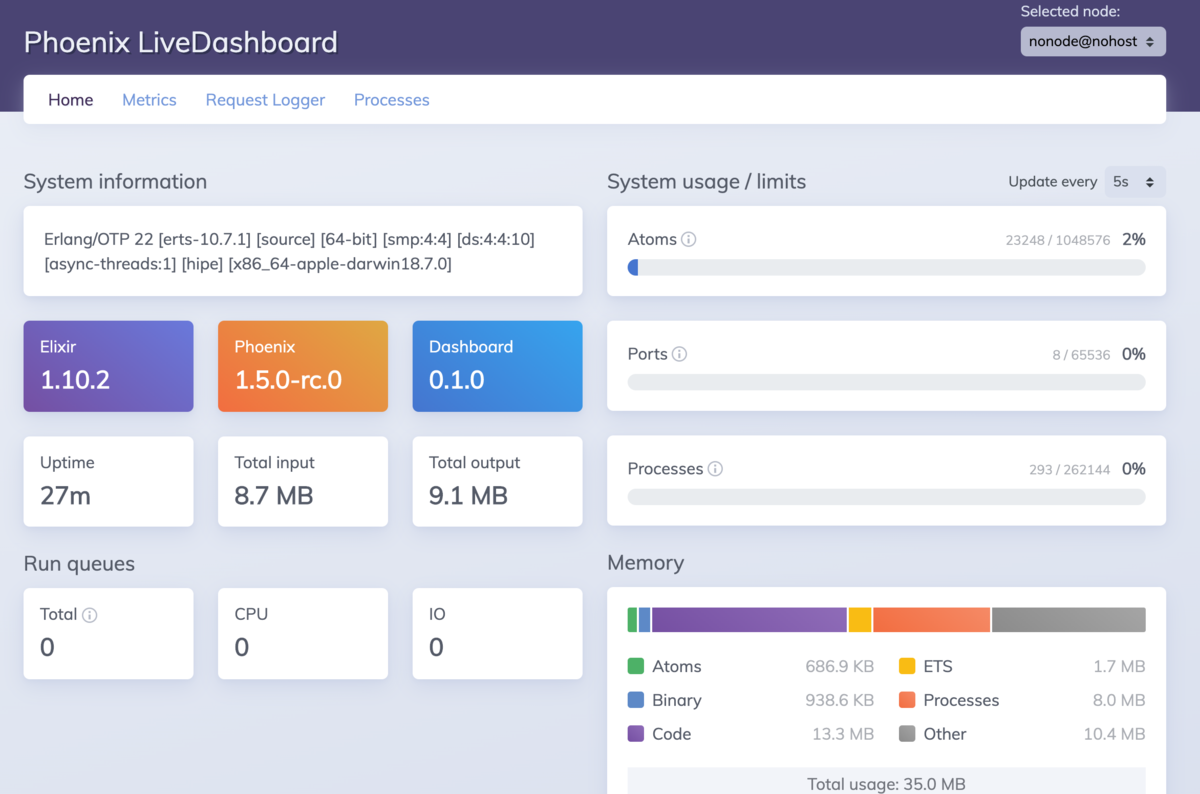Click the Ports info icon
1200x794 pixels.
pos(679,354)
